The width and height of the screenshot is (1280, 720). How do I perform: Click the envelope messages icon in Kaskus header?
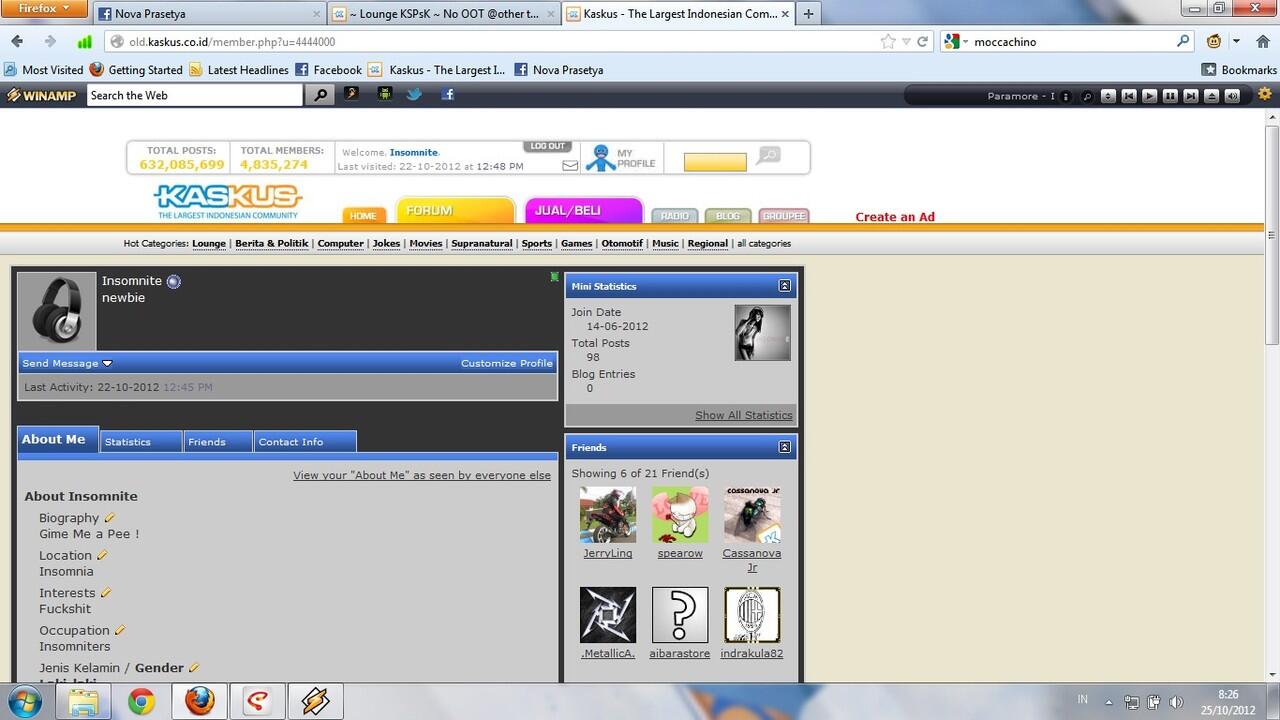point(570,166)
